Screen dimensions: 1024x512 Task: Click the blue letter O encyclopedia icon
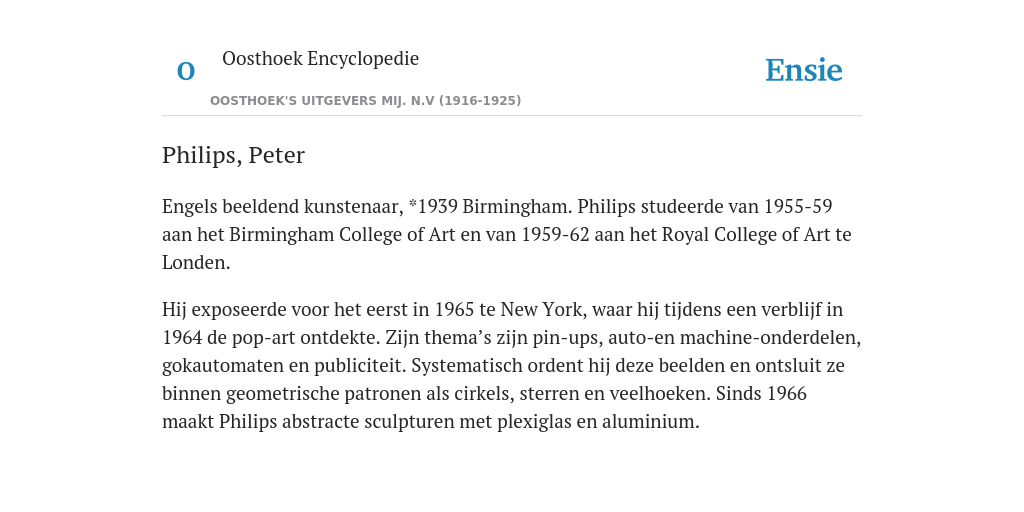coord(186,71)
